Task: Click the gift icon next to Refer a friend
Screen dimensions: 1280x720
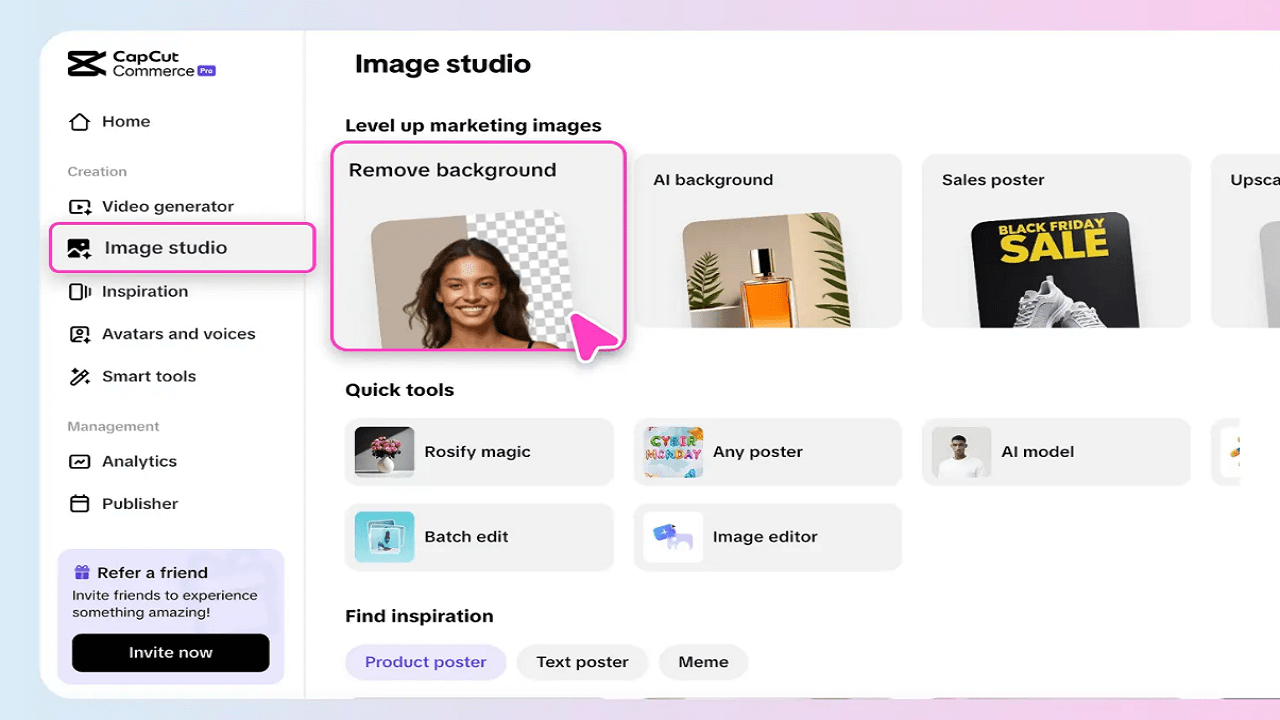Action: tap(84, 572)
